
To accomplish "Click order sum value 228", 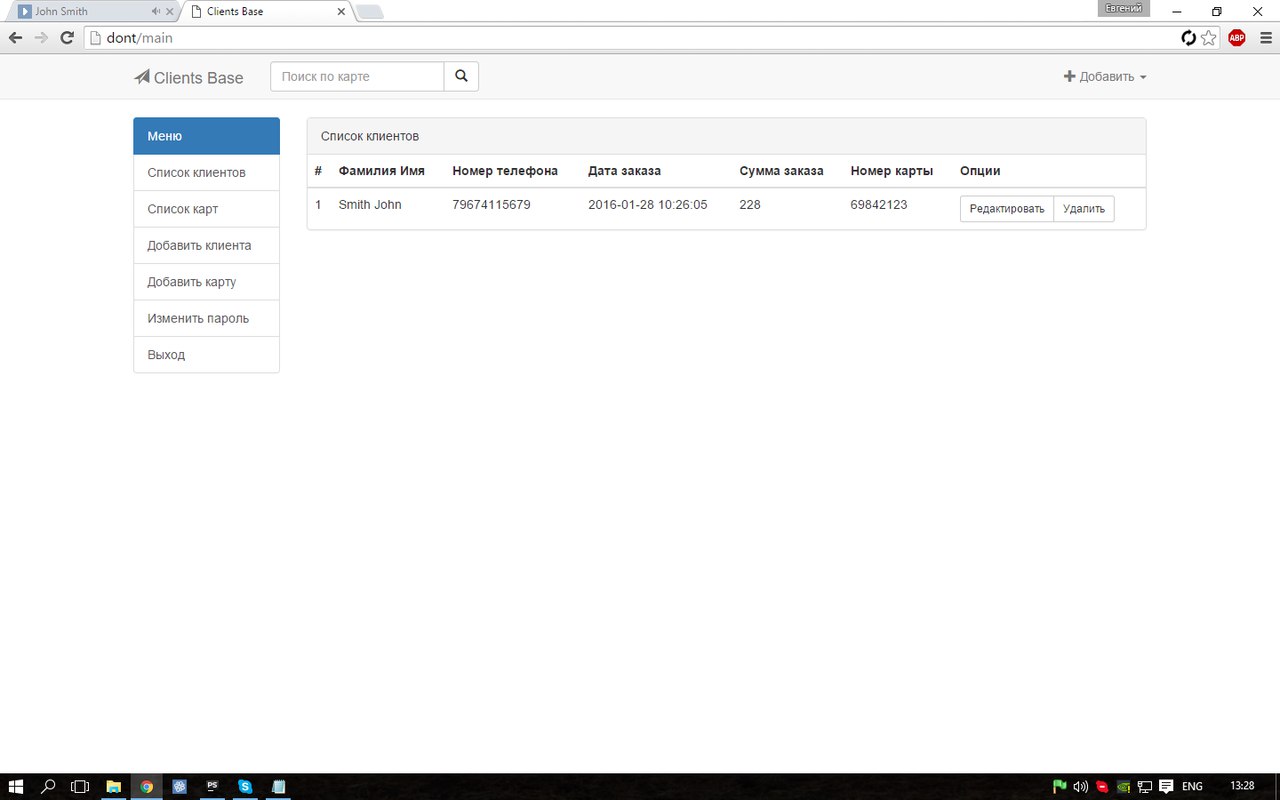I will pyautogui.click(x=750, y=205).
